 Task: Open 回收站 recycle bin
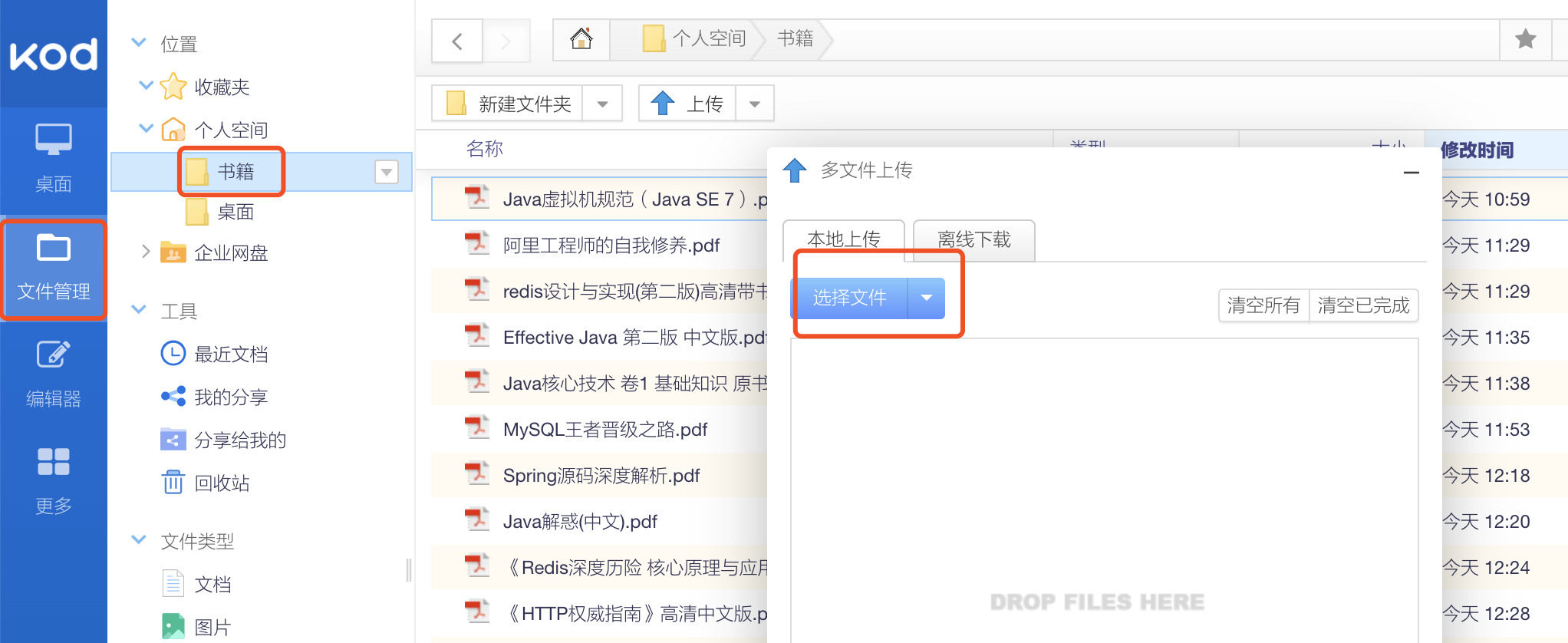pos(206,483)
